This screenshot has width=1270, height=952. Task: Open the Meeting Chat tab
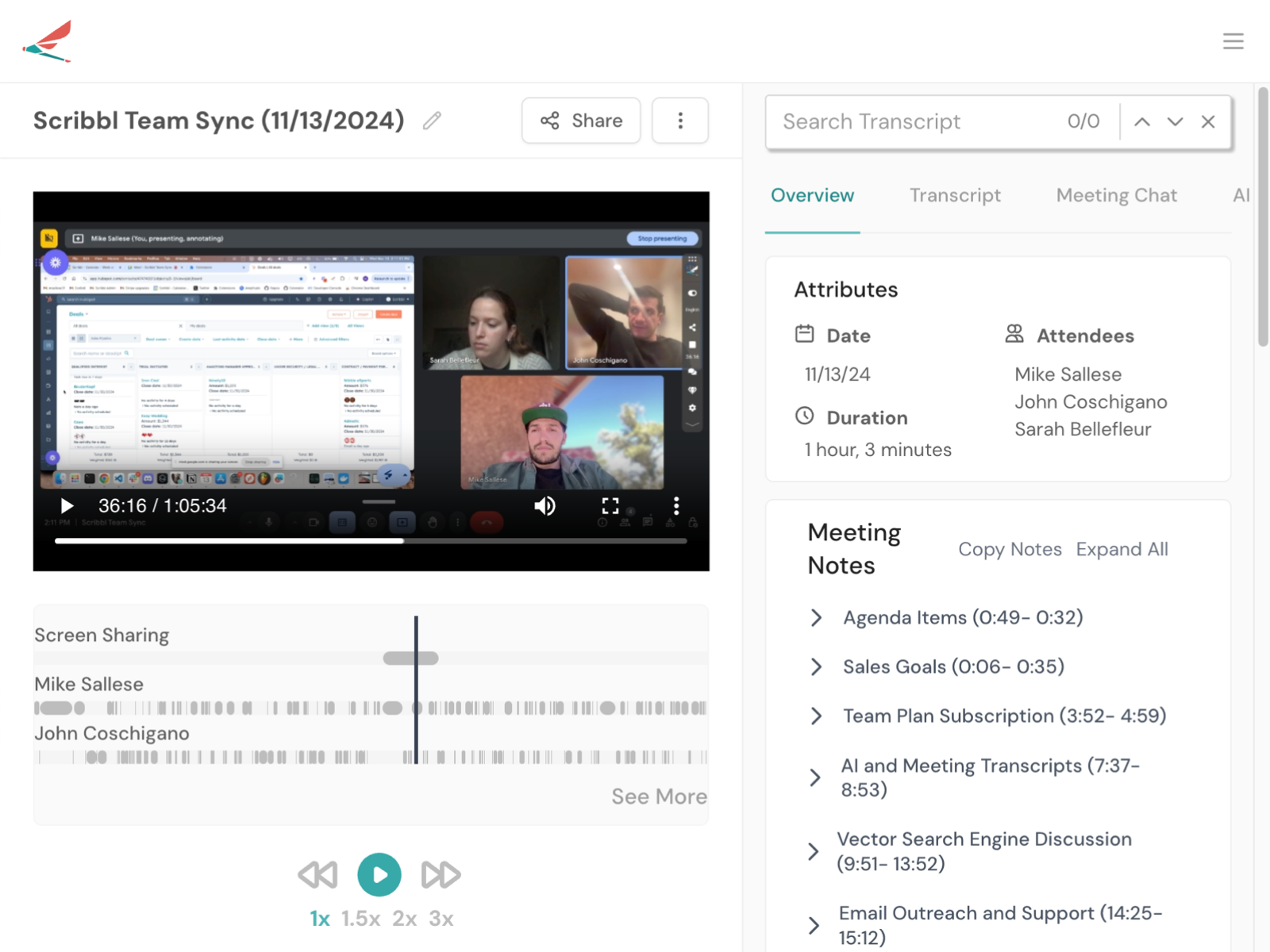[x=1116, y=195]
